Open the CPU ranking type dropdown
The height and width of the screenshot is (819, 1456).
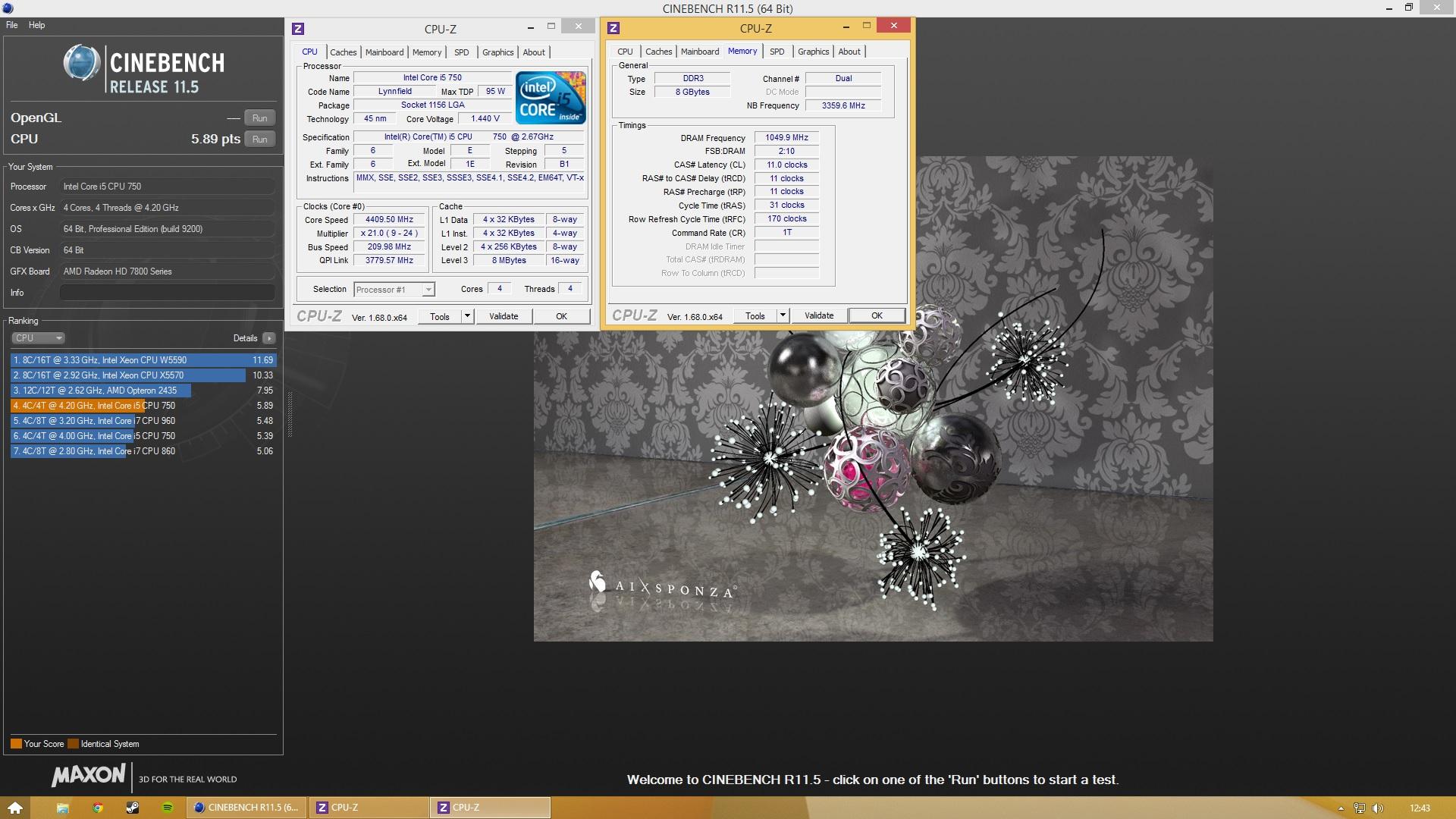[38, 338]
